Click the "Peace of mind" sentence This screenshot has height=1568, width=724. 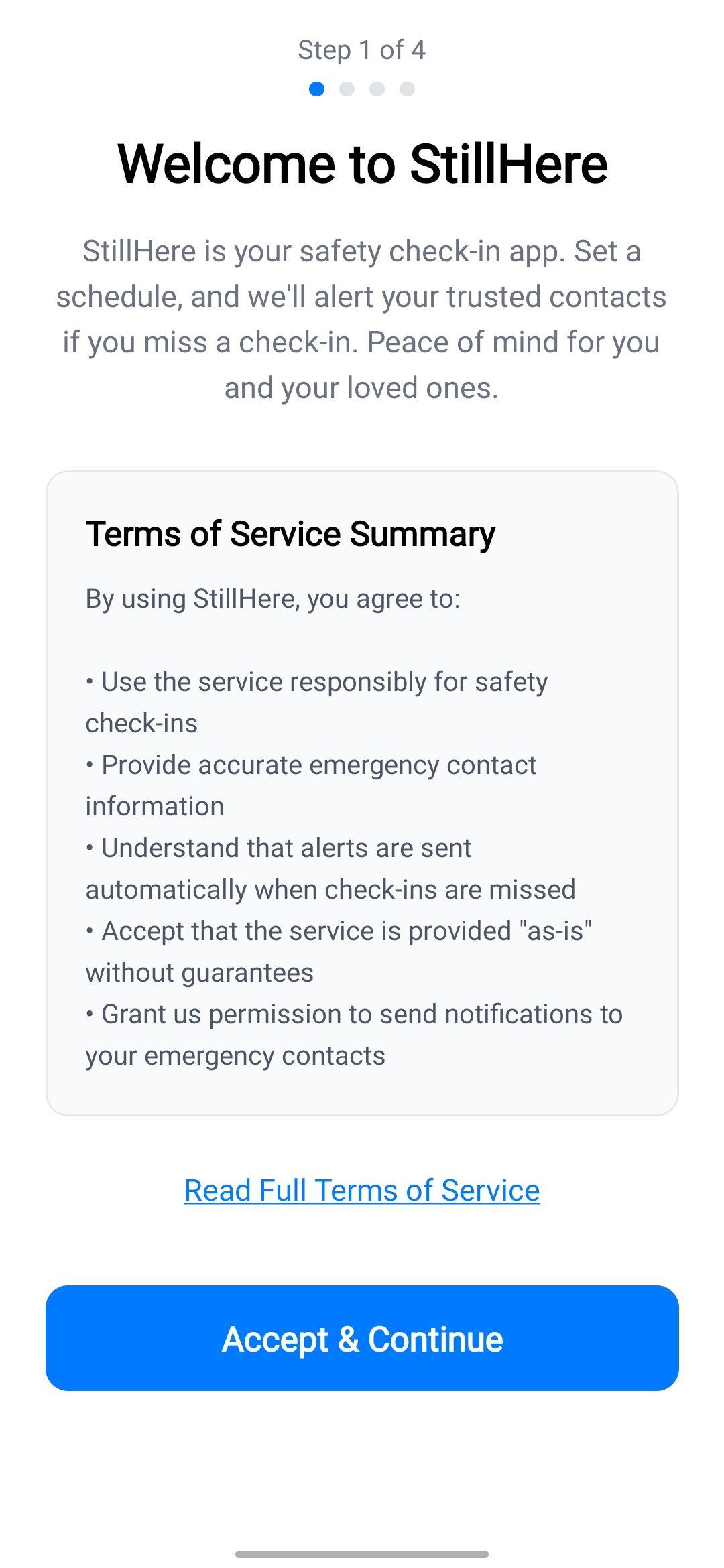coord(514,342)
